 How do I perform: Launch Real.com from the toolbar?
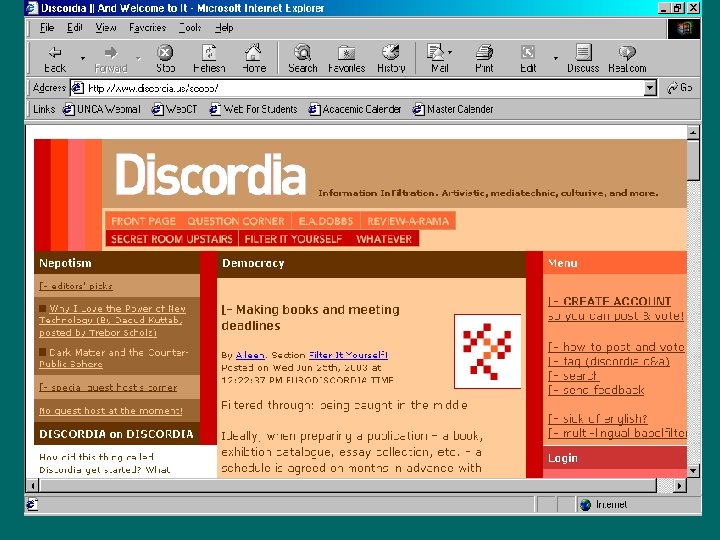pyautogui.click(x=627, y=59)
